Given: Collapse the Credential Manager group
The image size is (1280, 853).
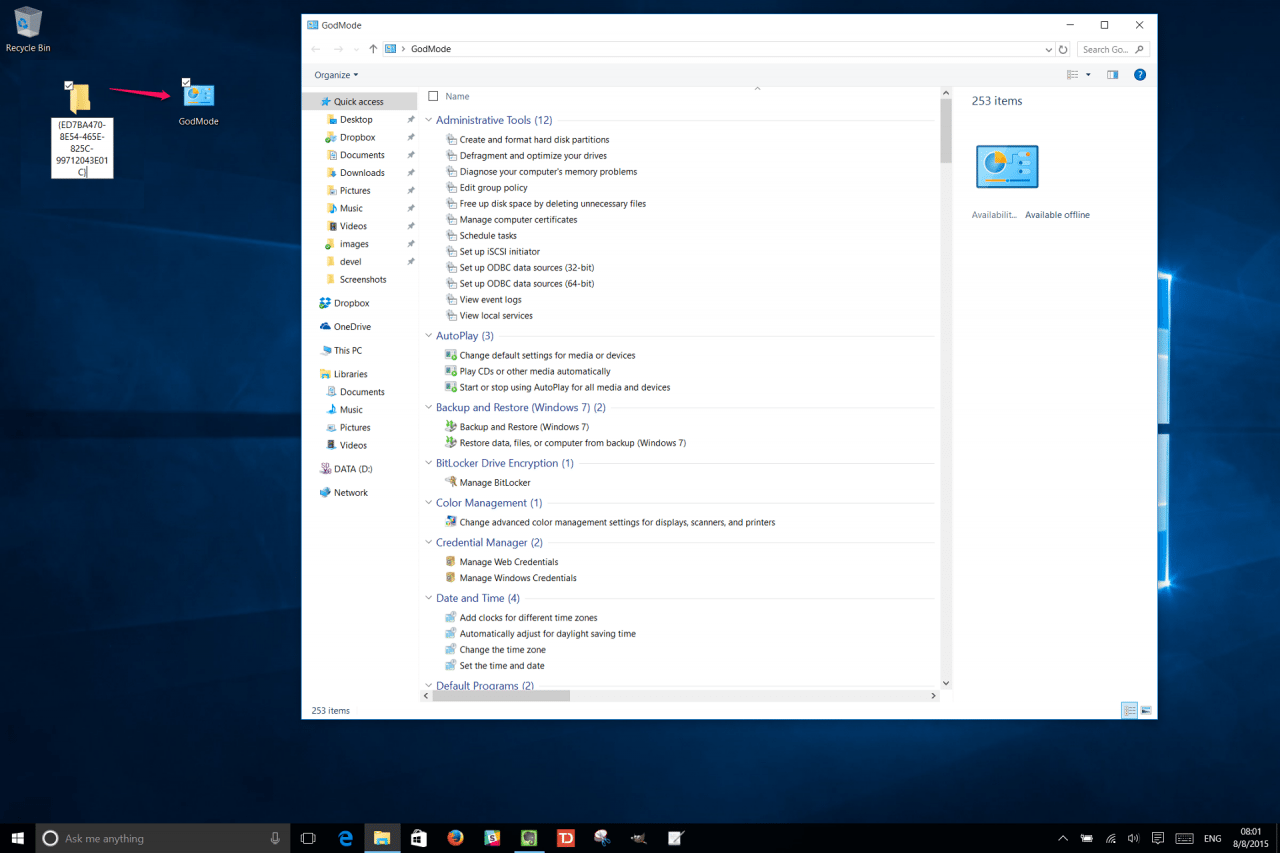Looking at the screenshot, I should coord(429,543).
